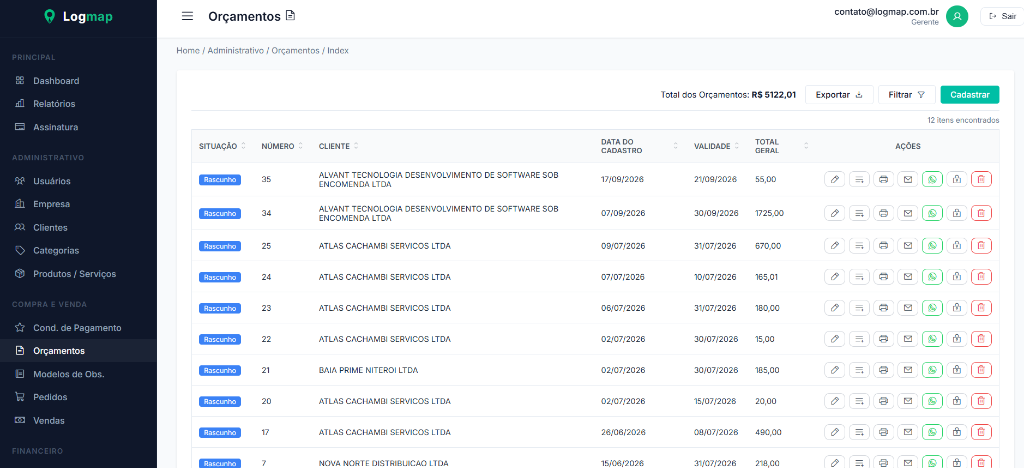Open Vendas in the sidebar
Image resolution: width=1024 pixels, height=468 pixels.
(x=78, y=421)
